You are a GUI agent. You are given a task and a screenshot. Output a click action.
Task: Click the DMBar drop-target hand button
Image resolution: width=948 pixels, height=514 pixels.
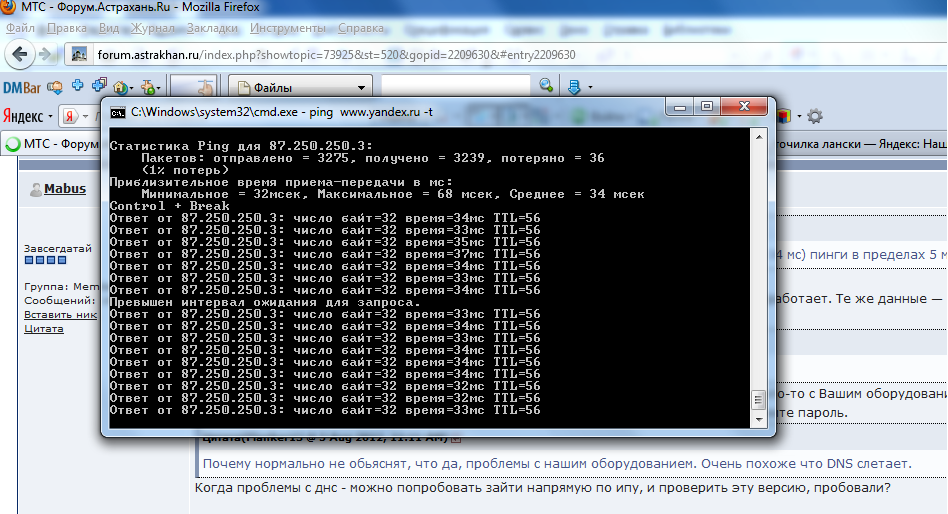[193, 86]
